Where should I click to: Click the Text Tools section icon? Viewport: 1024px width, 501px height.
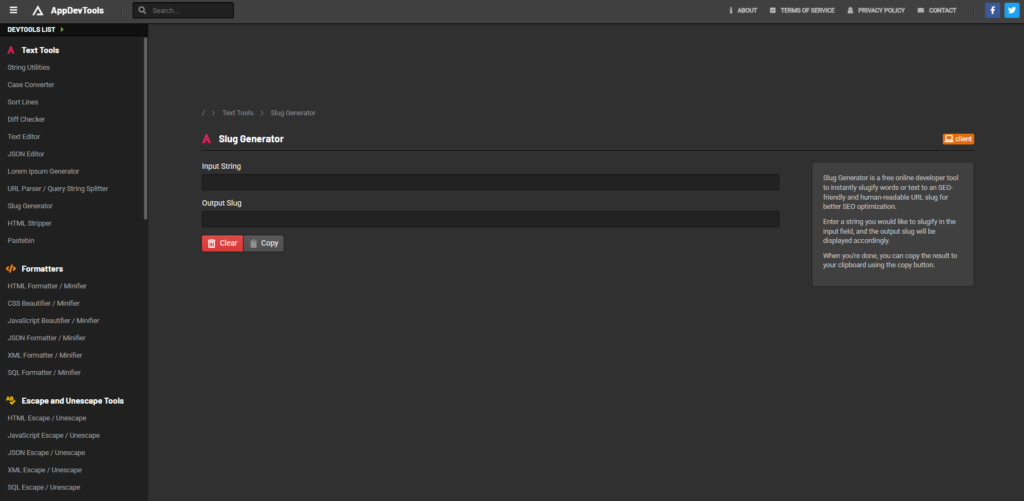[x=10, y=50]
